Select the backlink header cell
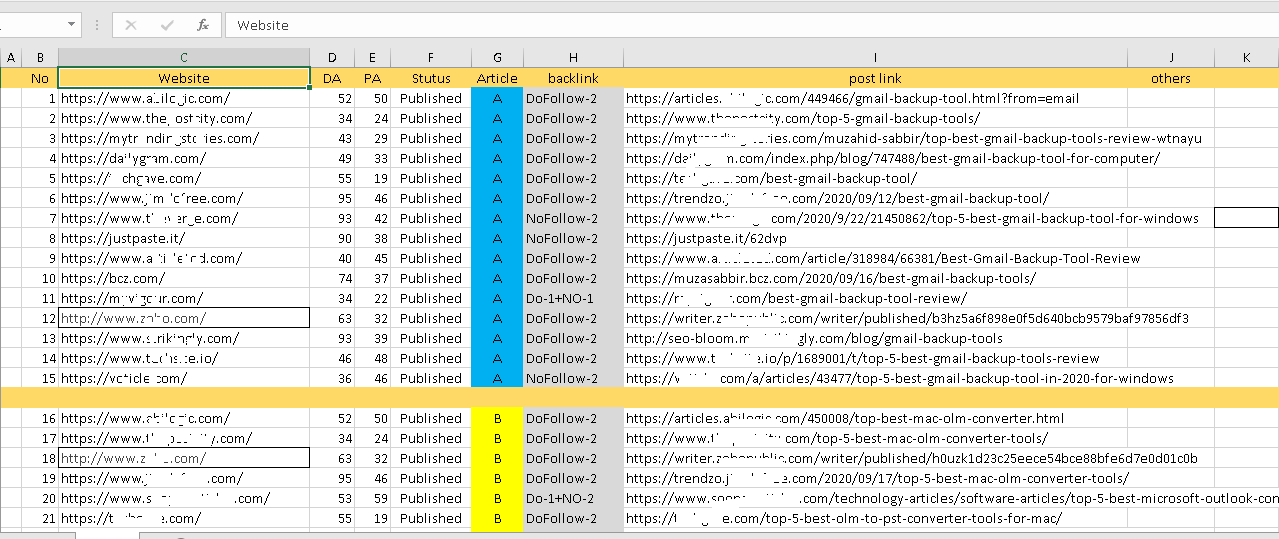The width and height of the screenshot is (1279, 539). point(573,78)
